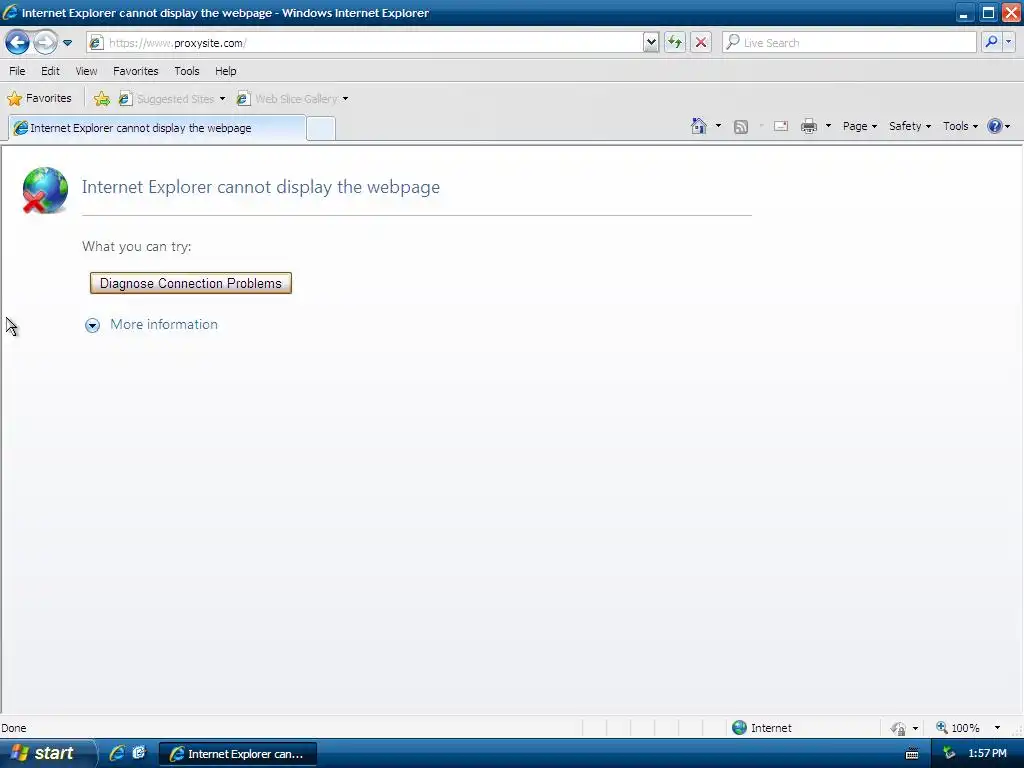Click the 100% zoom level button
Screen dimensions: 1024x768
point(958,728)
